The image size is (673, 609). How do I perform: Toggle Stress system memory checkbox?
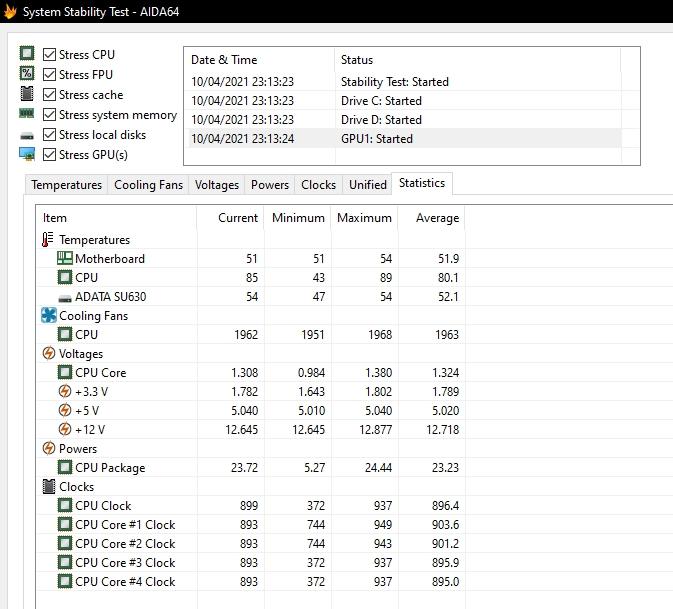coord(49,115)
